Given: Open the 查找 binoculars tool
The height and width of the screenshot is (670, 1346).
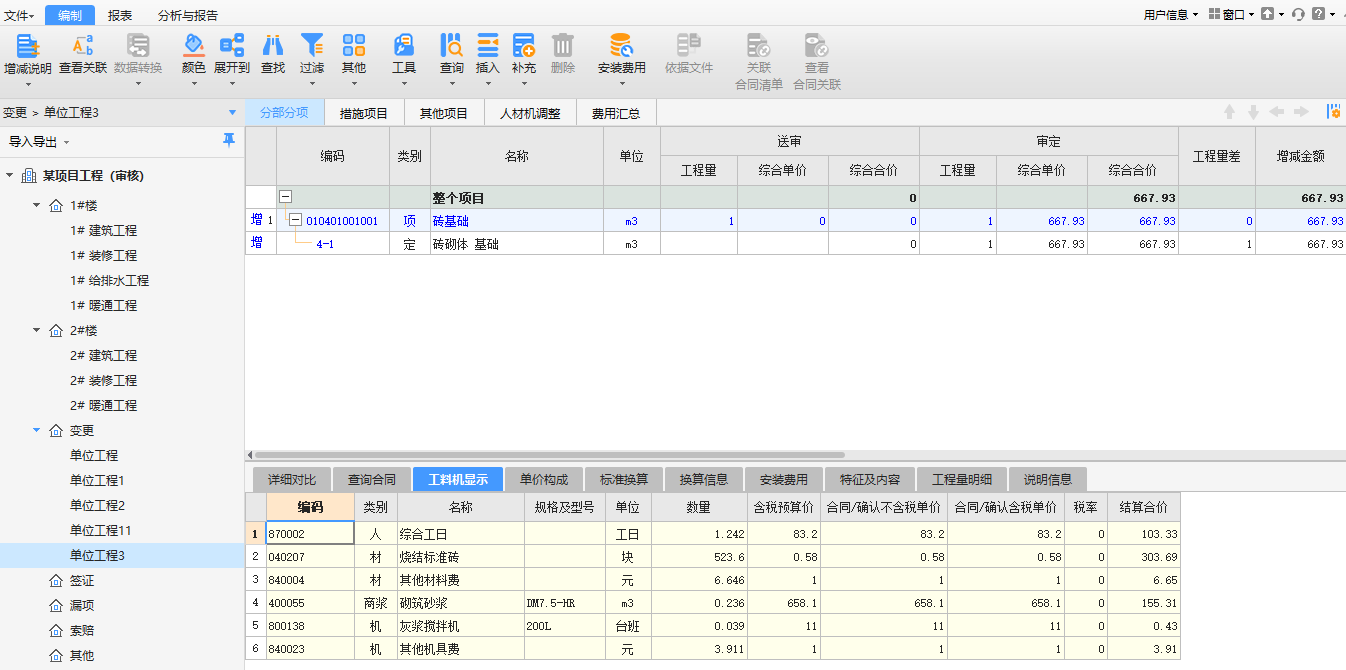Looking at the screenshot, I should (x=272, y=46).
